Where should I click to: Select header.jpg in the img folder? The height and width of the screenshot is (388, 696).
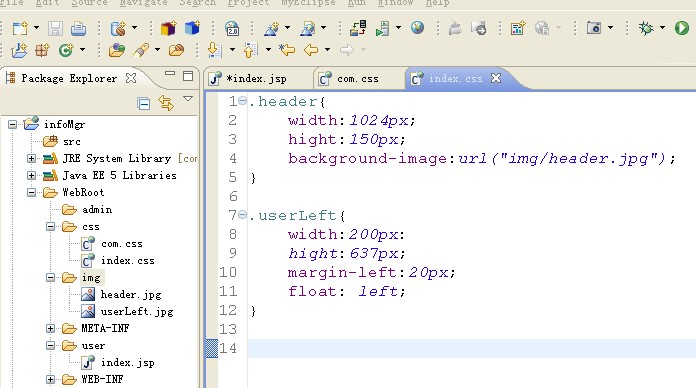point(130,294)
